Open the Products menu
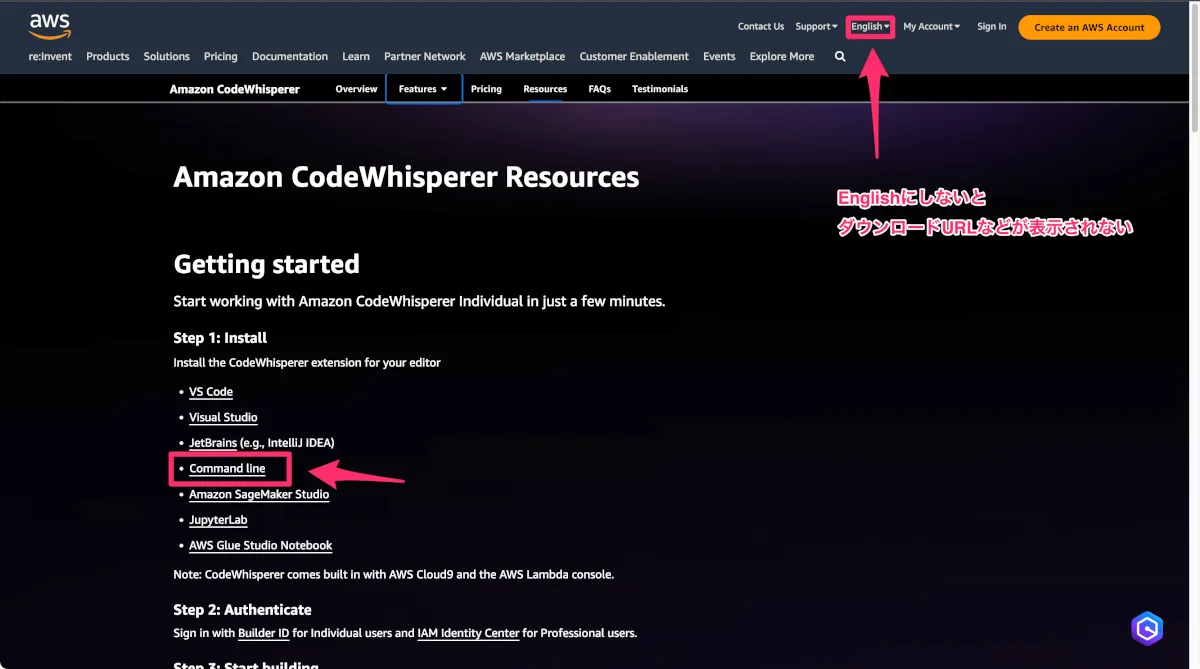The height and width of the screenshot is (669, 1200). pos(107,57)
